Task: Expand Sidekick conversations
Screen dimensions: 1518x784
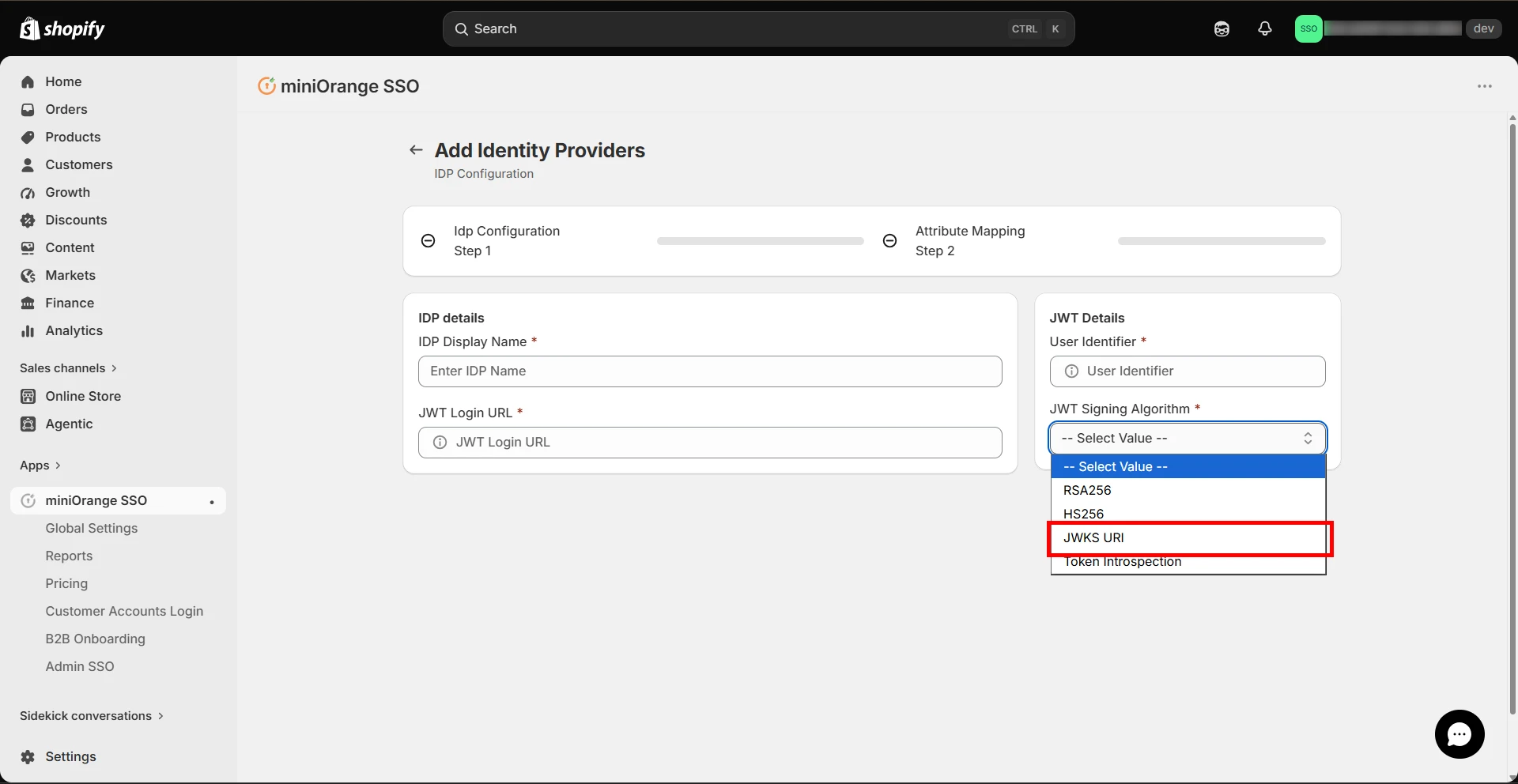Action: coord(92,716)
